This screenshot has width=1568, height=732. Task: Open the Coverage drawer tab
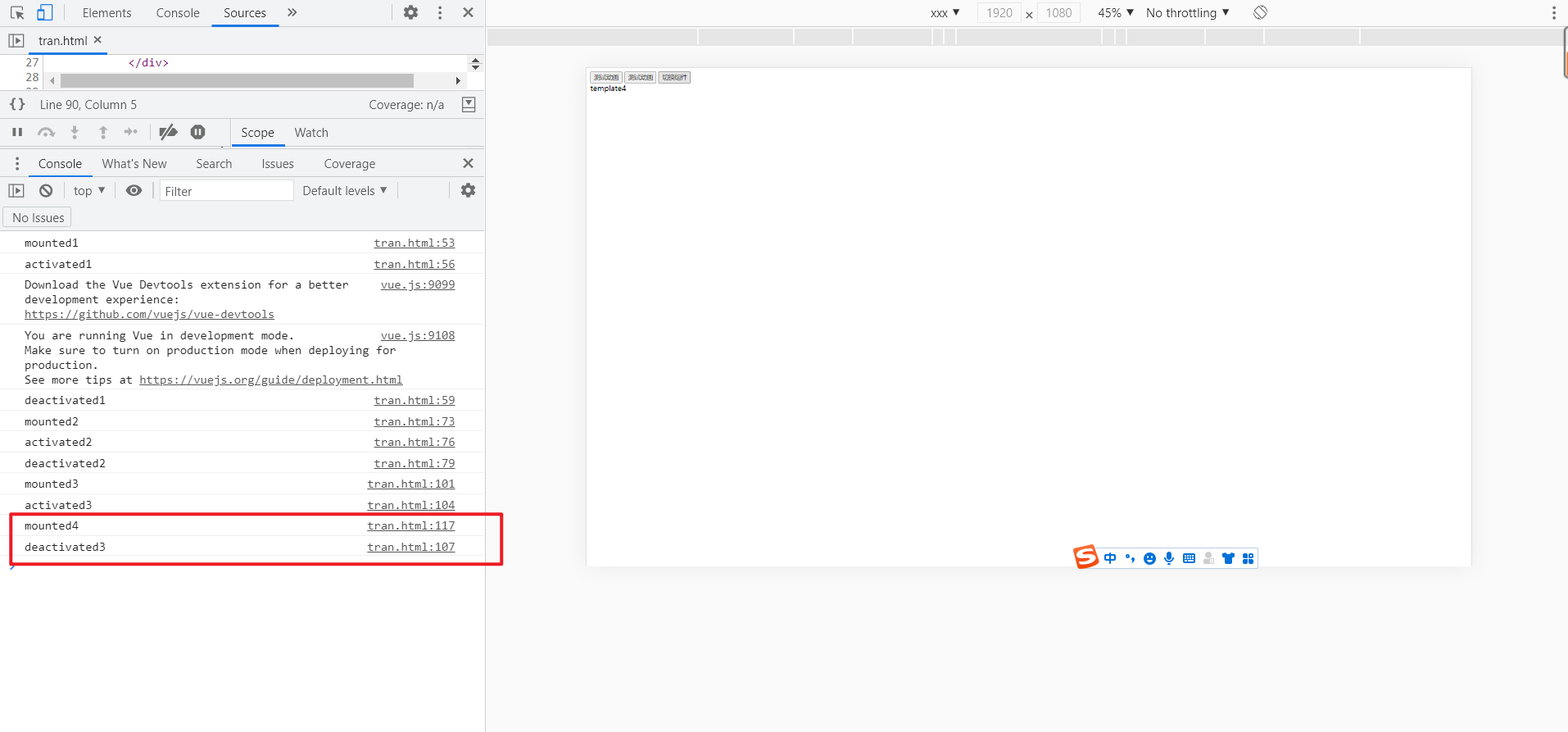coord(350,164)
